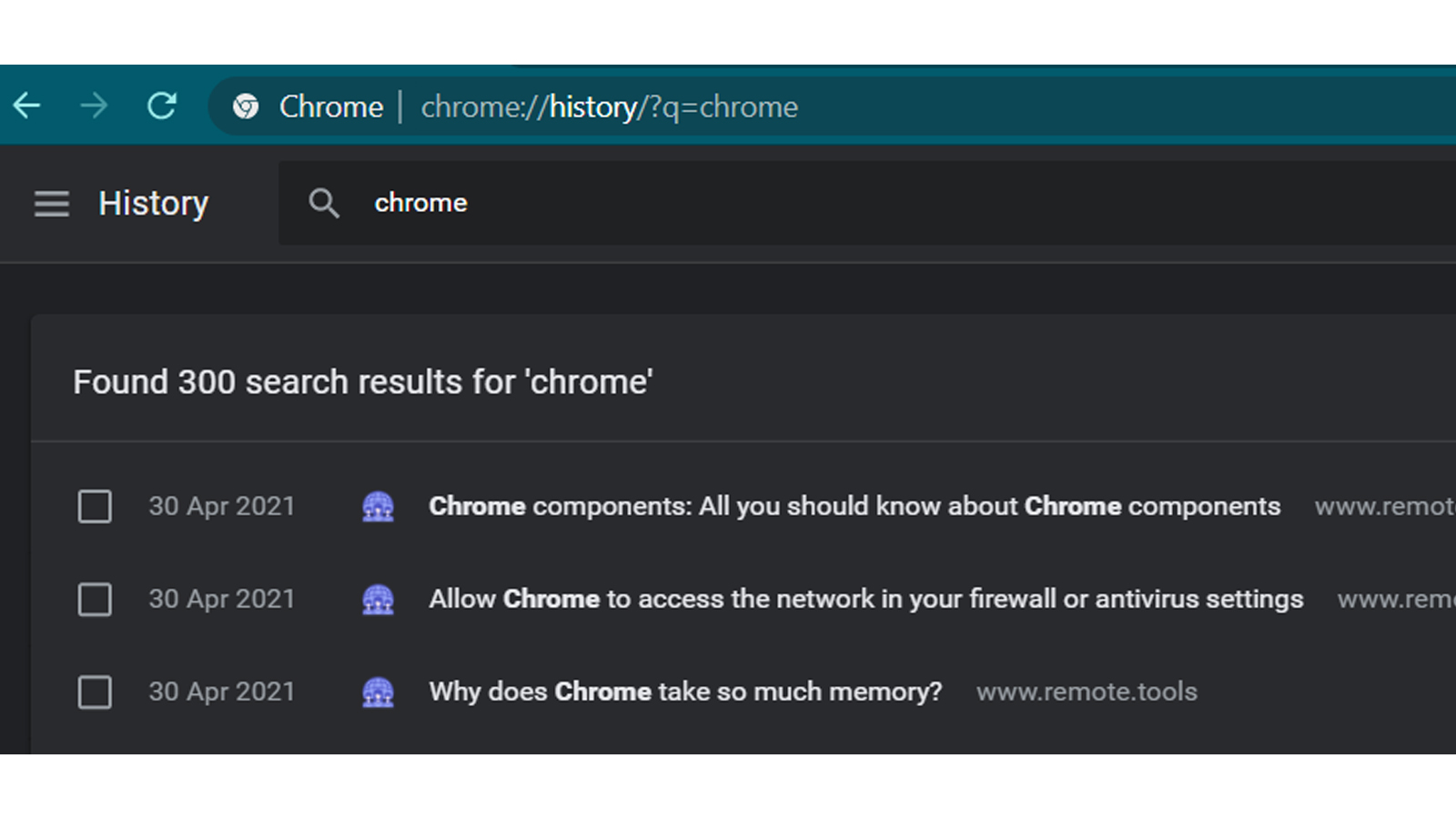Click Found 300 search results heading
This screenshot has height=819, width=1456.
click(x=363, y=382)
